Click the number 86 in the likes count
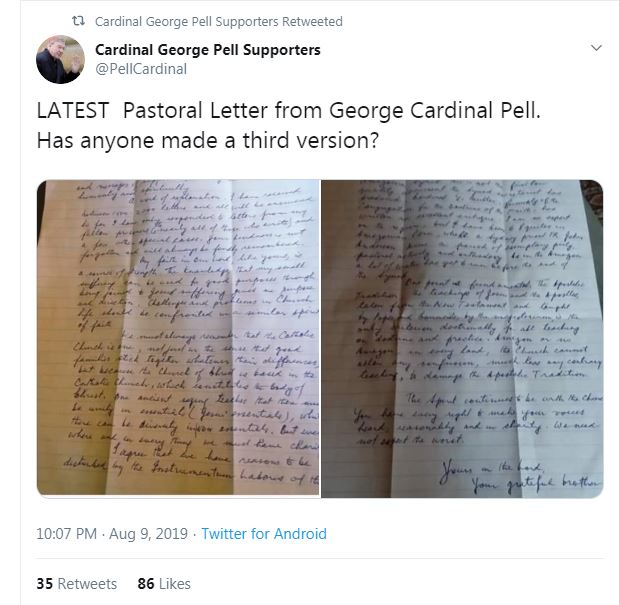This screenshot has width=619, height=605. (146, 584)
